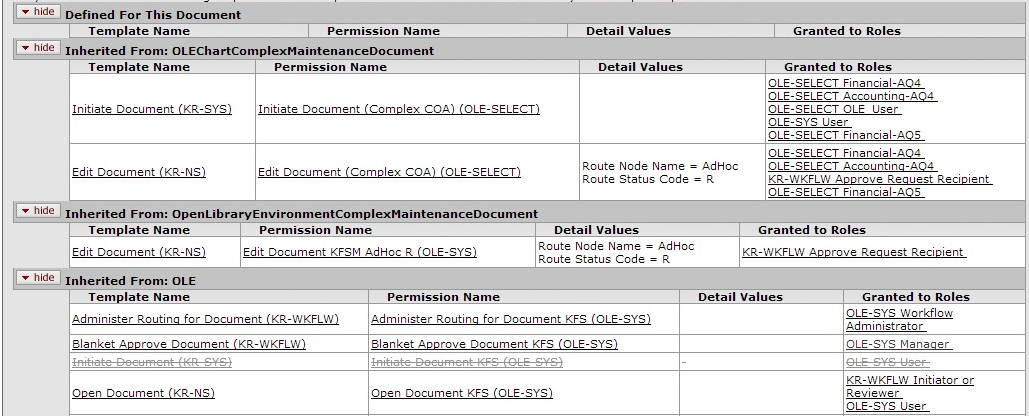This screenshot has width=1029, height=416.
Task: Open KR-WKFLW Initiator or Reviewer role
Action: pos(910,386)
